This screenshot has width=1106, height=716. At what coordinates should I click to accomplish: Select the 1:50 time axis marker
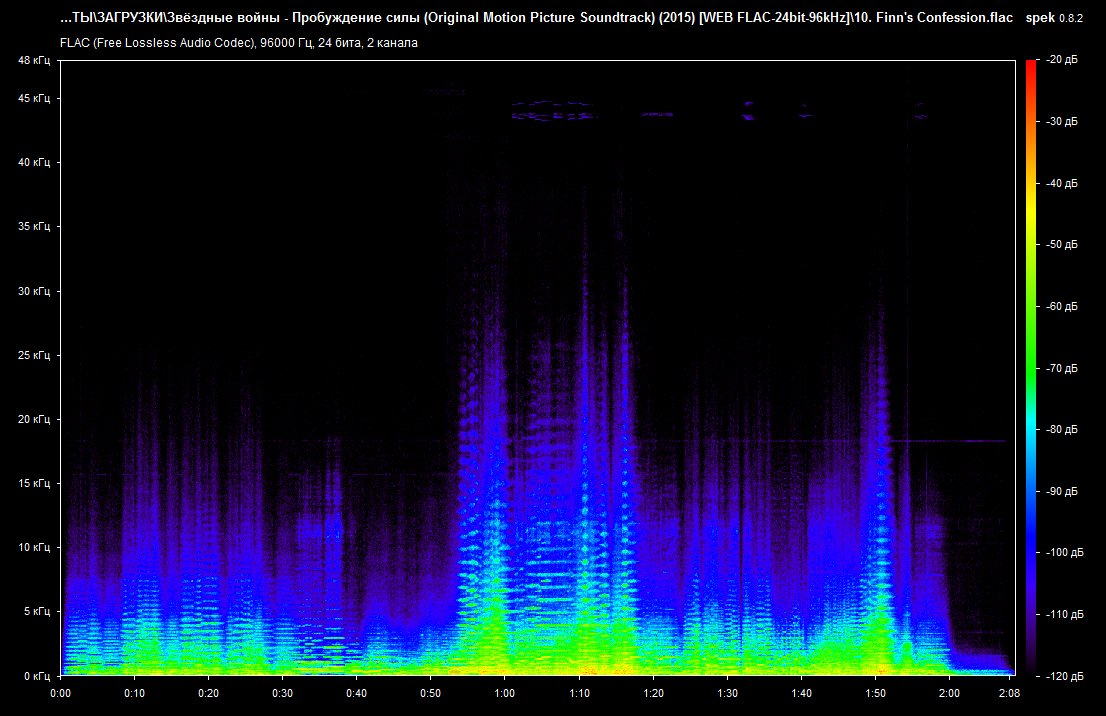coord(875,692)
